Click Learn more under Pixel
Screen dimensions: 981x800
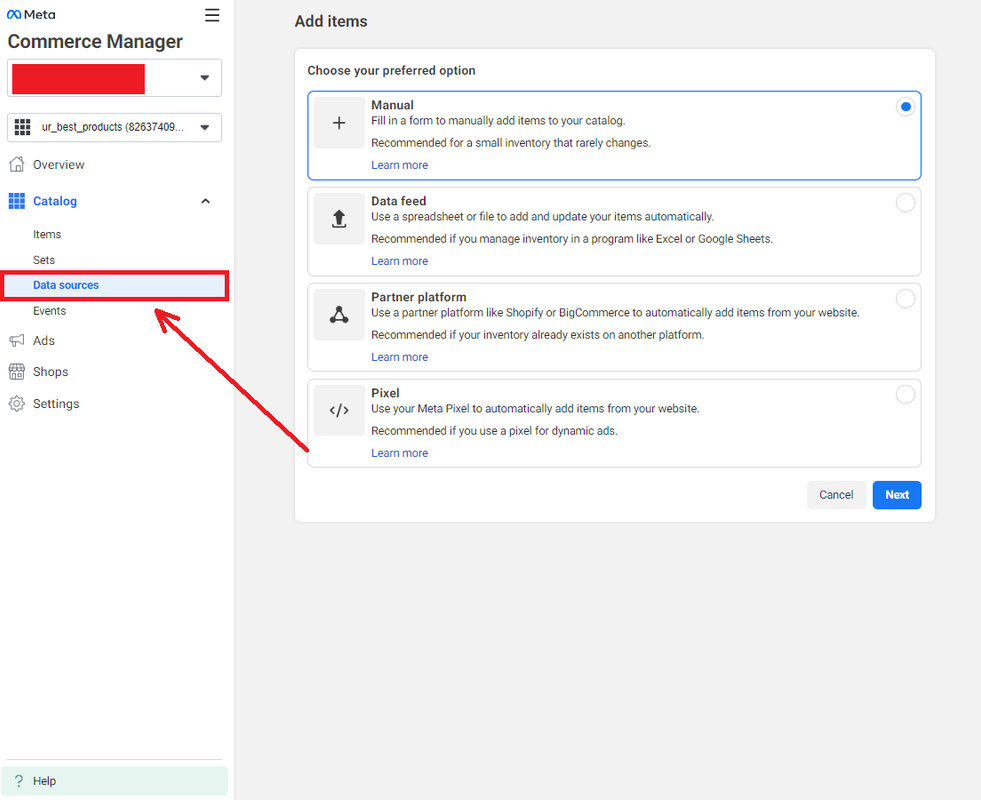click(x=399, y=453)
